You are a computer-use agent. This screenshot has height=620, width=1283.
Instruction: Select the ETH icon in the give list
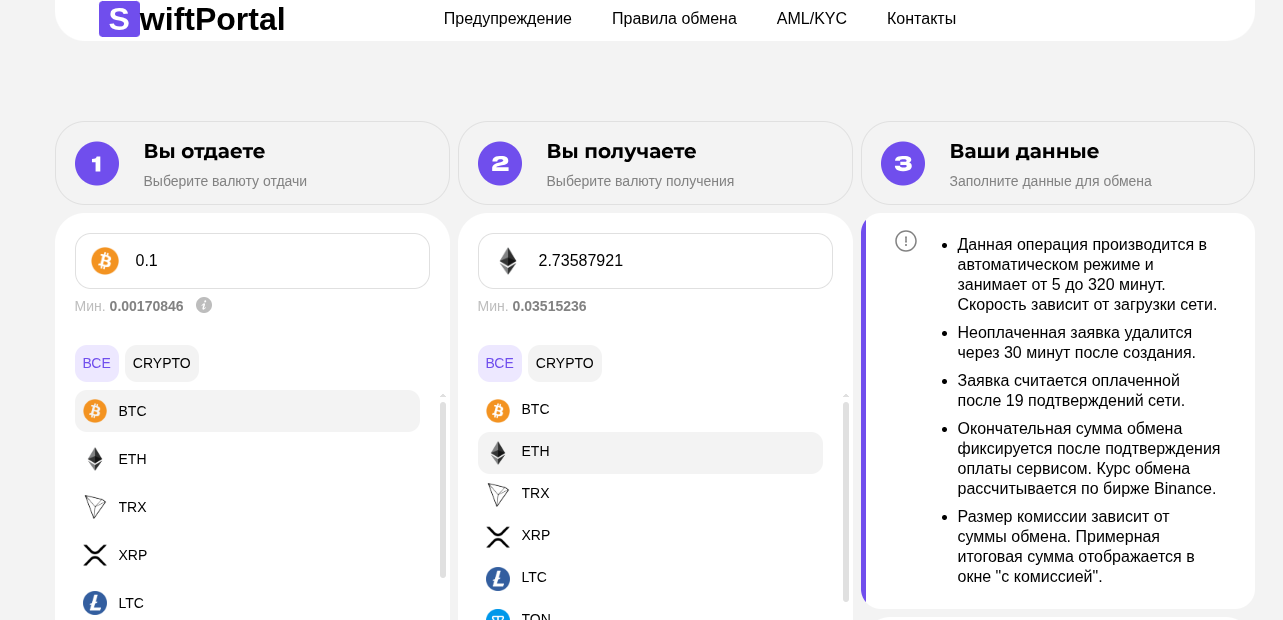(x=95, y=459)
